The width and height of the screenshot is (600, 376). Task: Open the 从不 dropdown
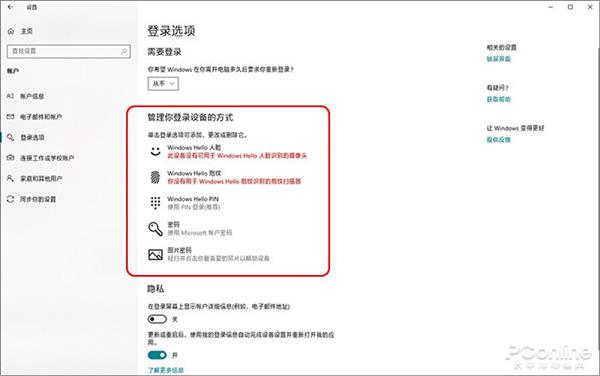click(x=163, y=83)
